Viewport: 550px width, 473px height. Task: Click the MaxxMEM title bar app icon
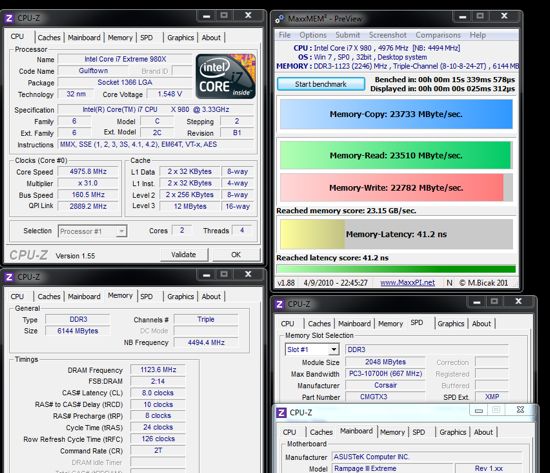(280, 19)
